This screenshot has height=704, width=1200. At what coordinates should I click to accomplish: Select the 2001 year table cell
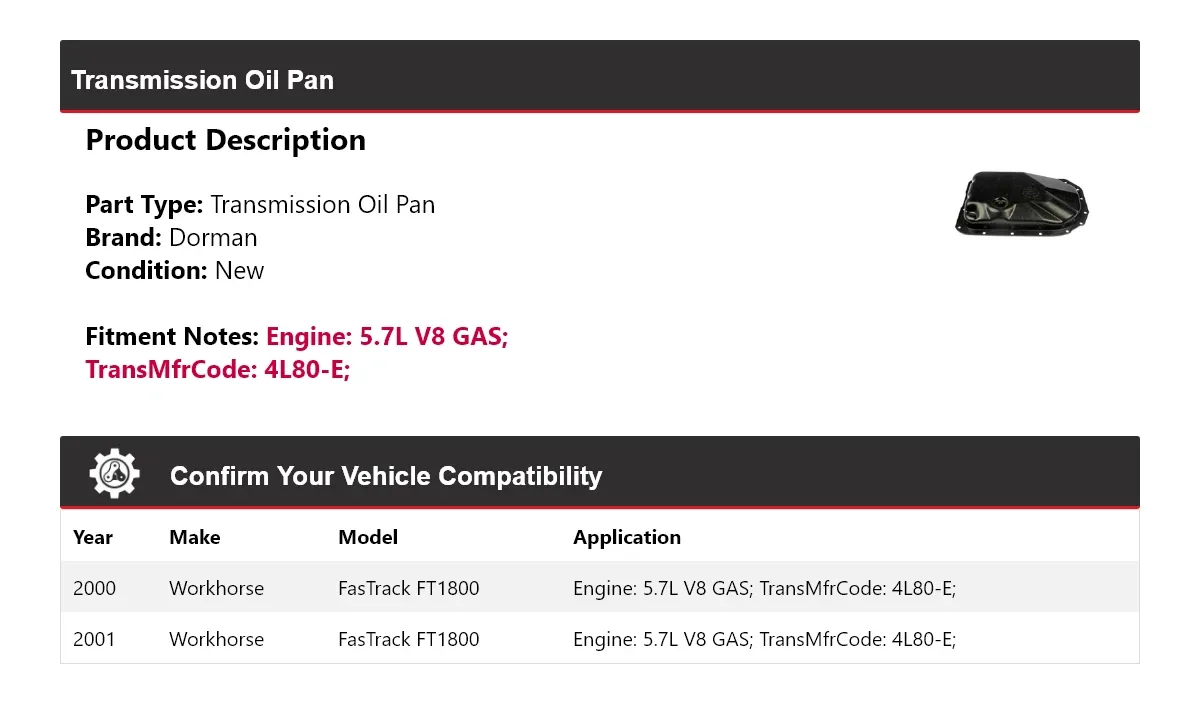click(x=94, y=639)
